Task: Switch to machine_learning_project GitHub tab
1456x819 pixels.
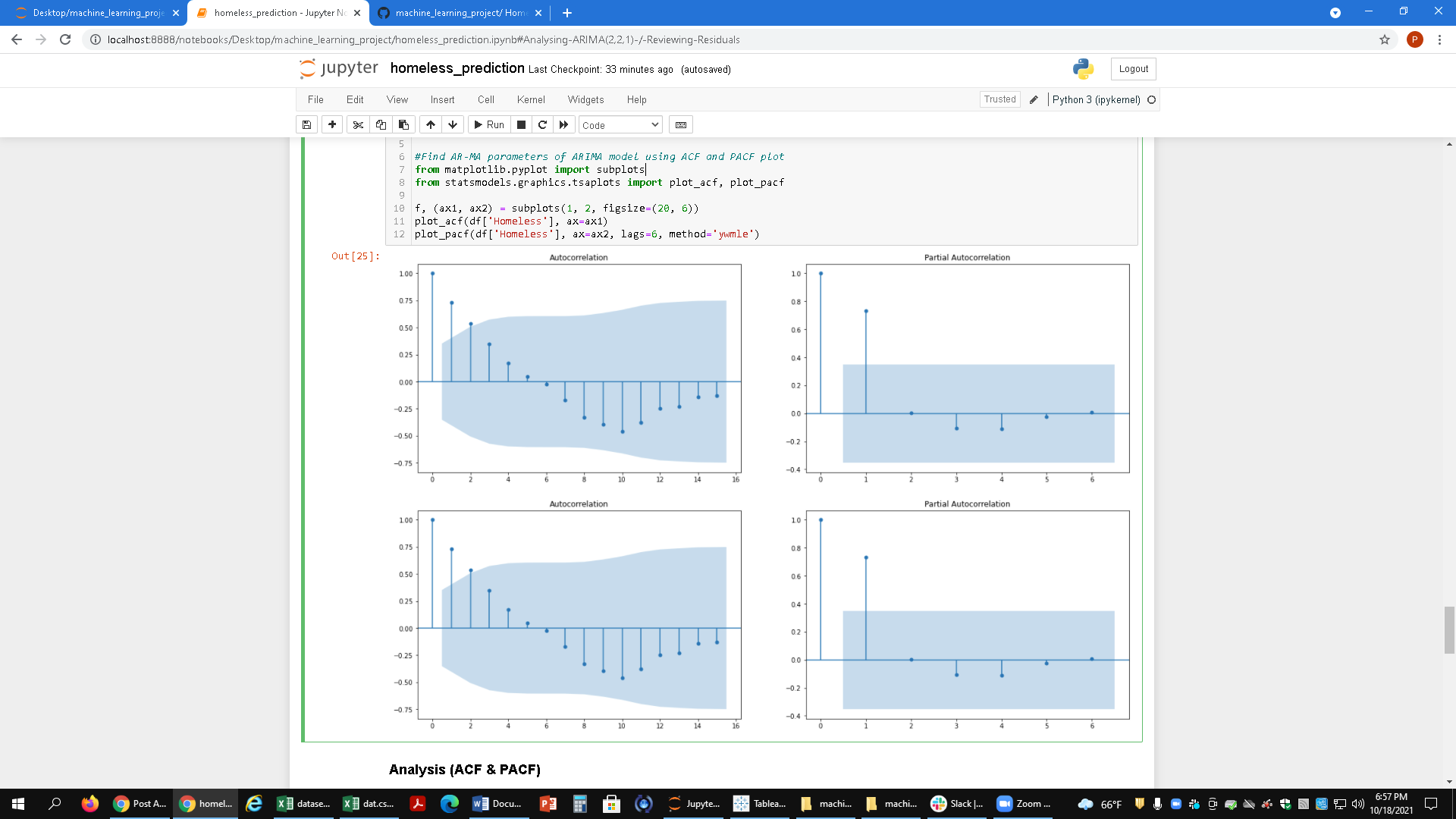Action: coord(461,13)
